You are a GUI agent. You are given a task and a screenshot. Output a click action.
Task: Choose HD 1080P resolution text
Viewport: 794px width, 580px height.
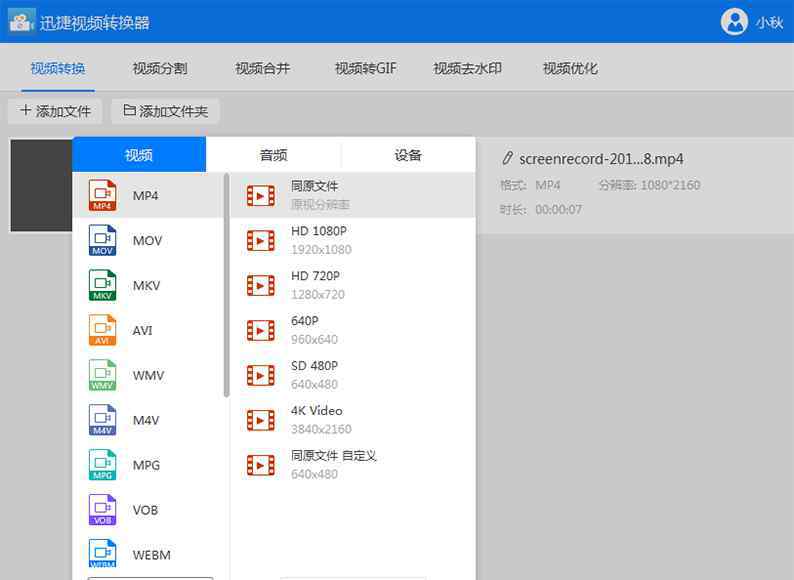(319, 231)
